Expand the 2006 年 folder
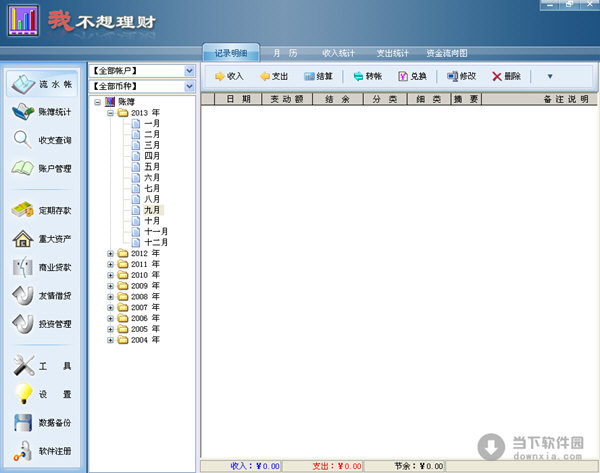 (110, 318)
